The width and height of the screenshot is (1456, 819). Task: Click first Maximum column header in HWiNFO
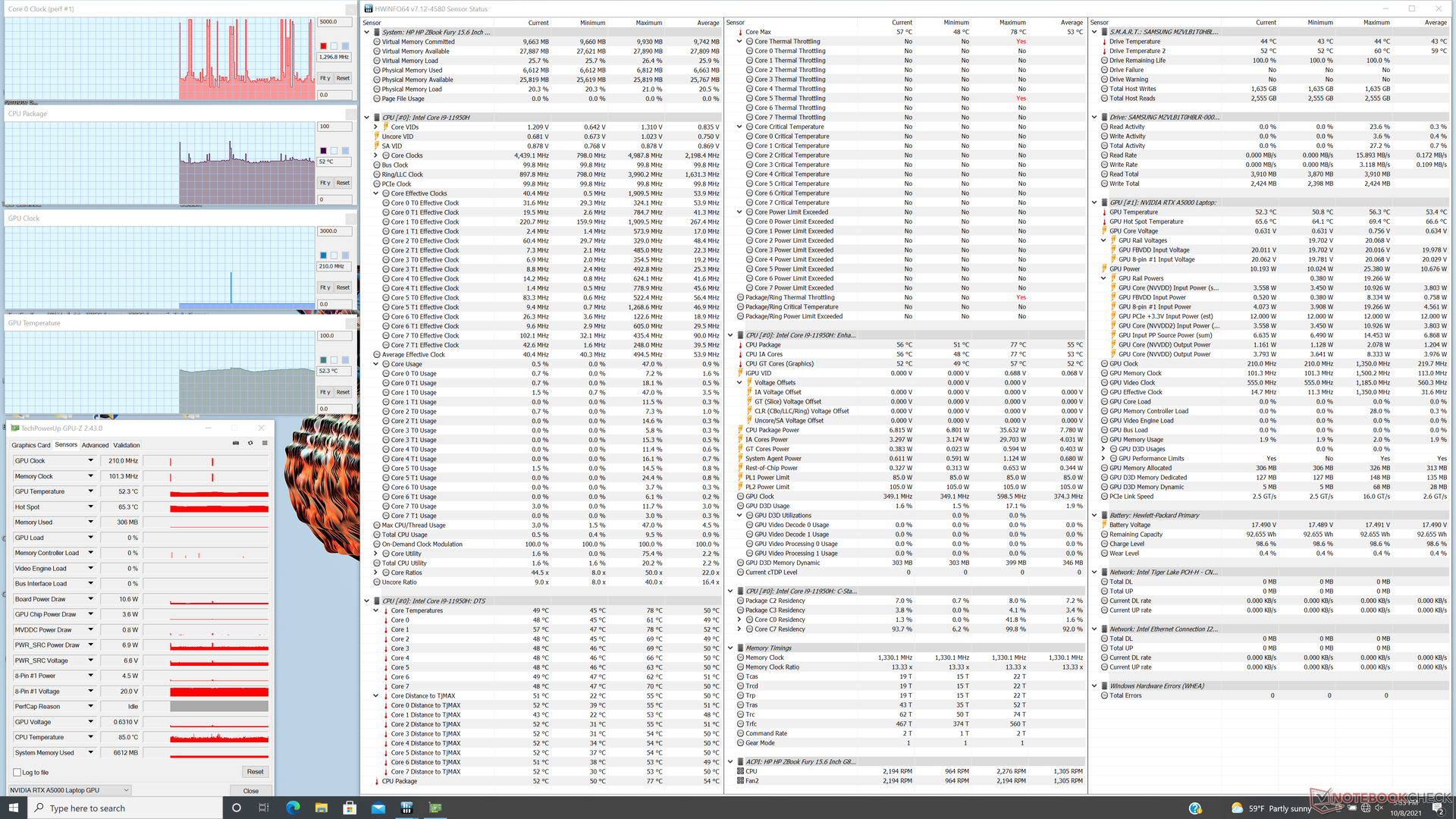648,23
